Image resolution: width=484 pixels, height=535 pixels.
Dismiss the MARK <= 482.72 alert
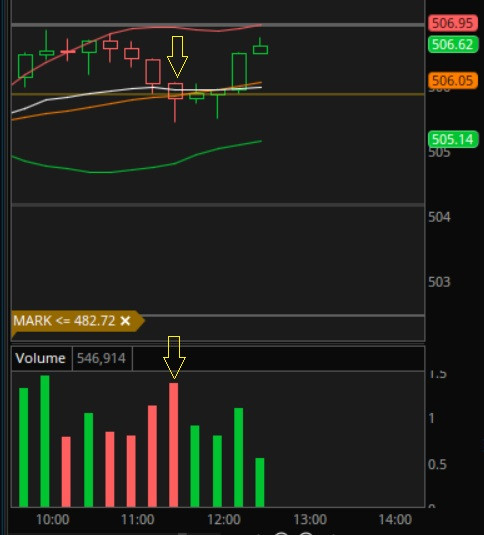125,321
